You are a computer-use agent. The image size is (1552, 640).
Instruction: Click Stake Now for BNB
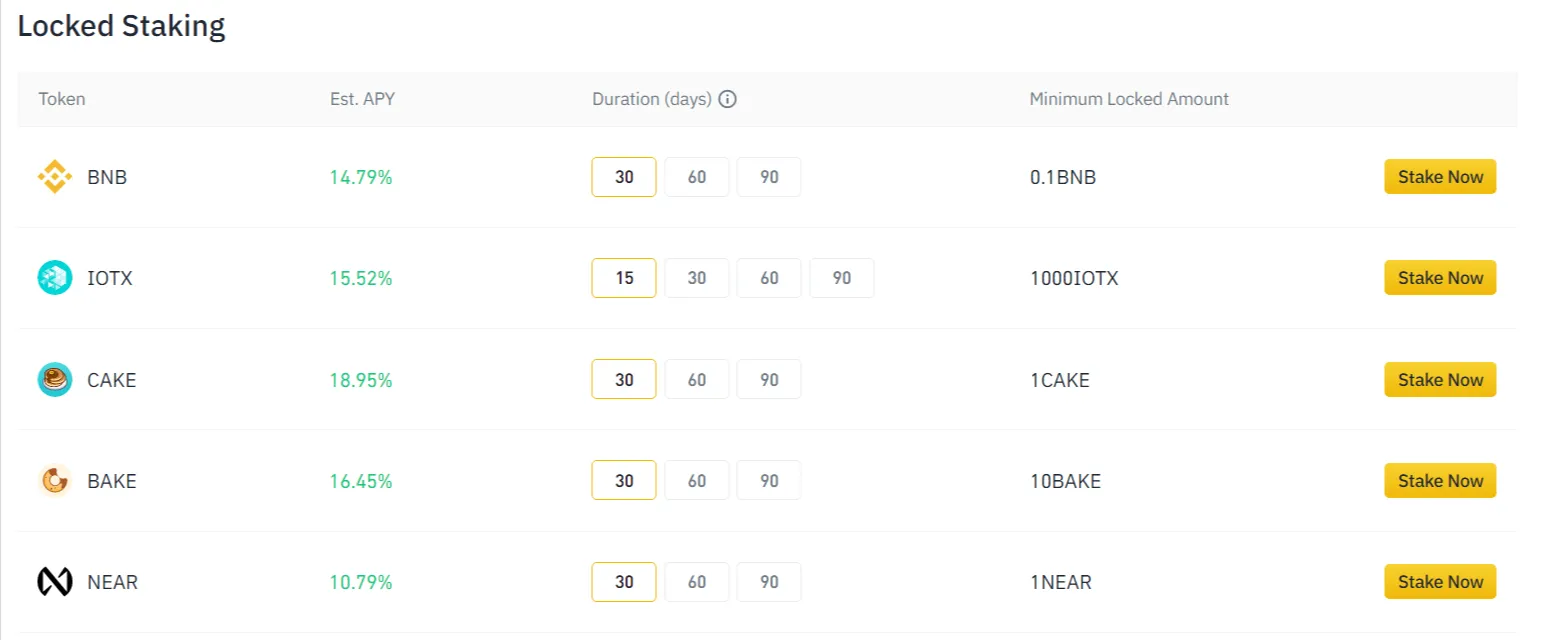coord(1439,176)
